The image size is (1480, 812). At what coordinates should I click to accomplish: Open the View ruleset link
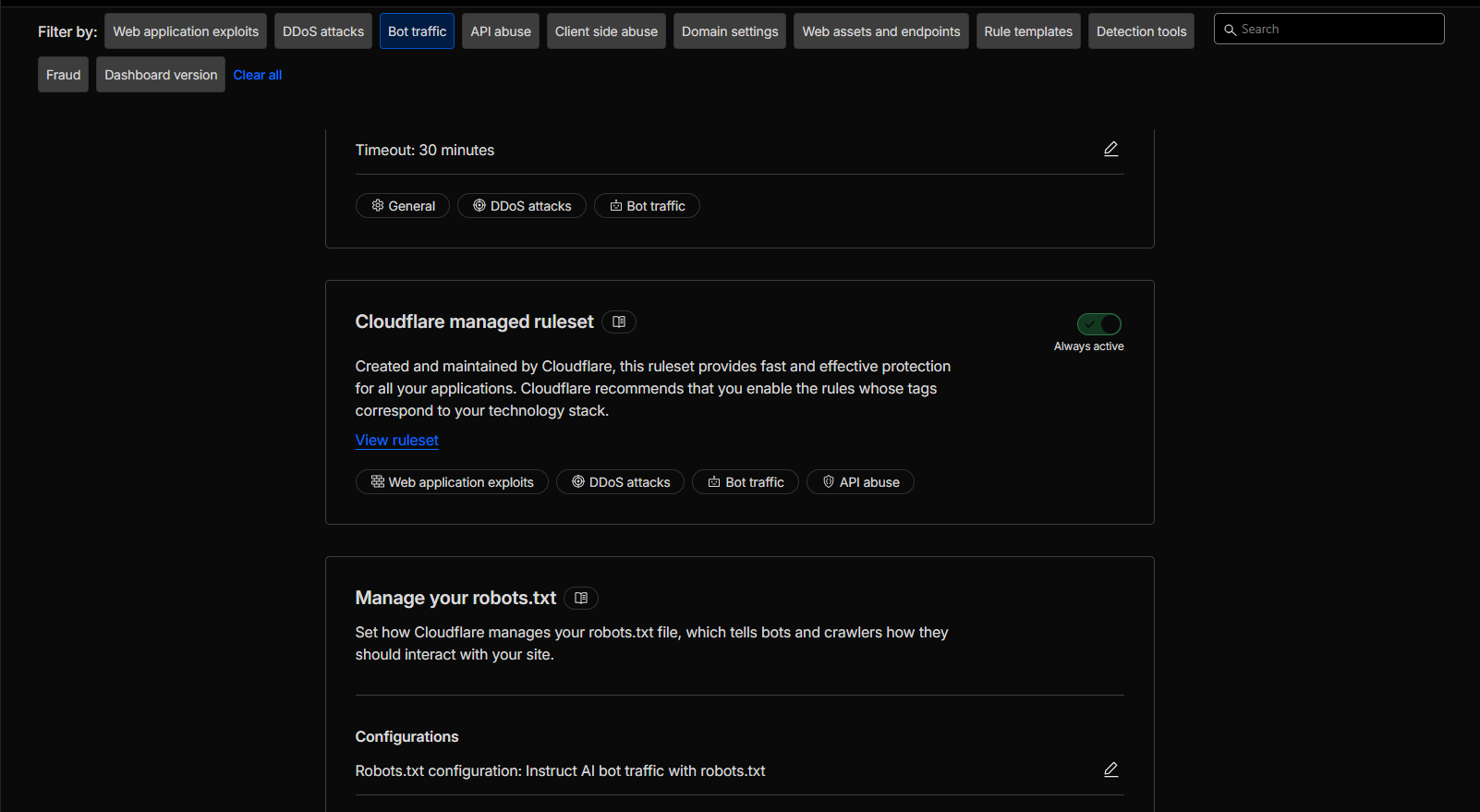click(x=397, y=441)
